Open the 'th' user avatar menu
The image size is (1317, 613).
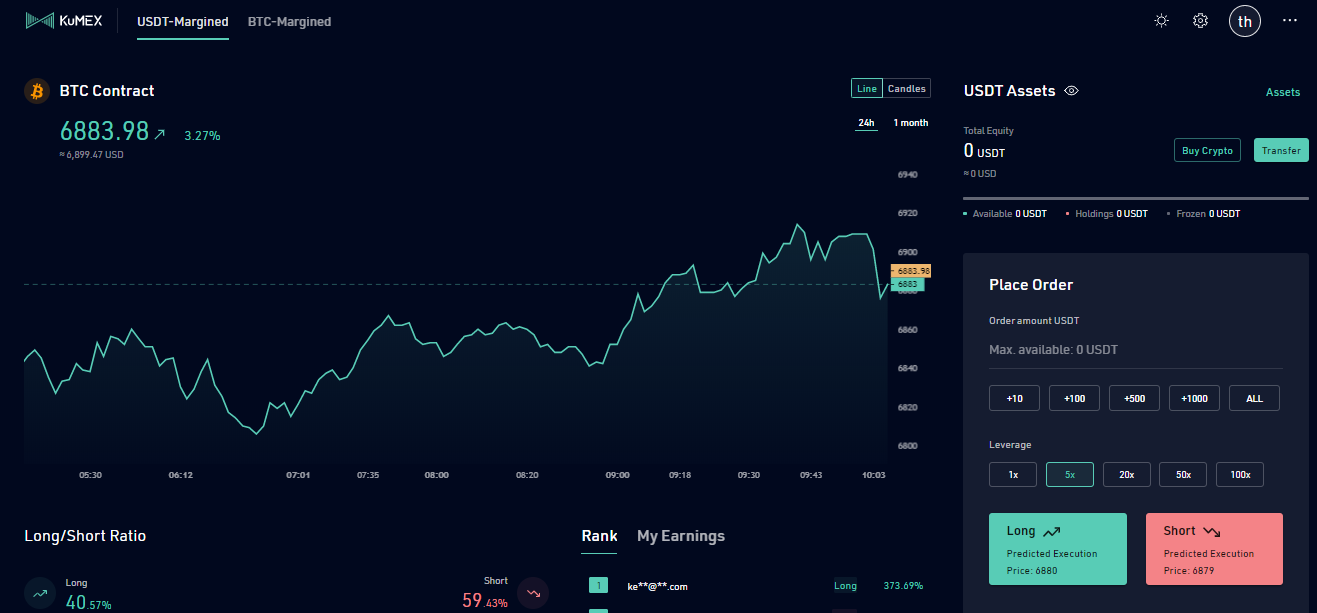pyautogui.click(x=1245, y=21)
